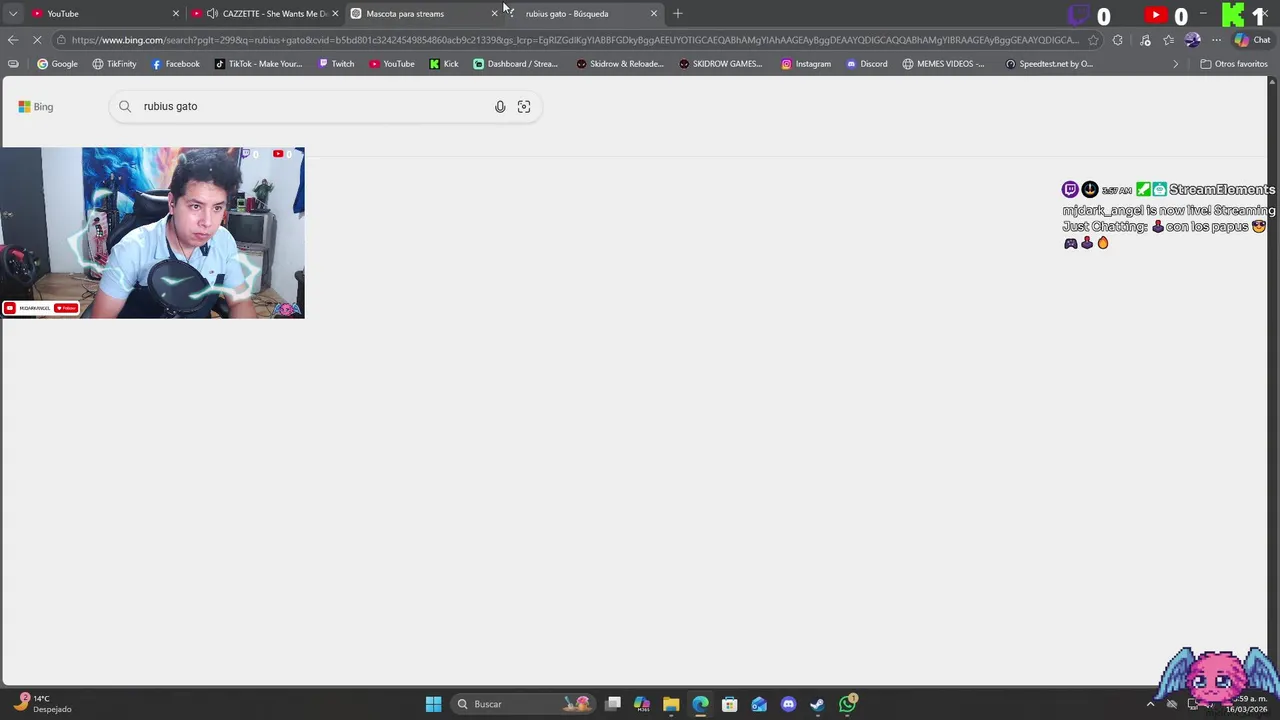The image size is (1280, 720).
Task: Stop page loading in the toolbar
Action: point(36,40)
